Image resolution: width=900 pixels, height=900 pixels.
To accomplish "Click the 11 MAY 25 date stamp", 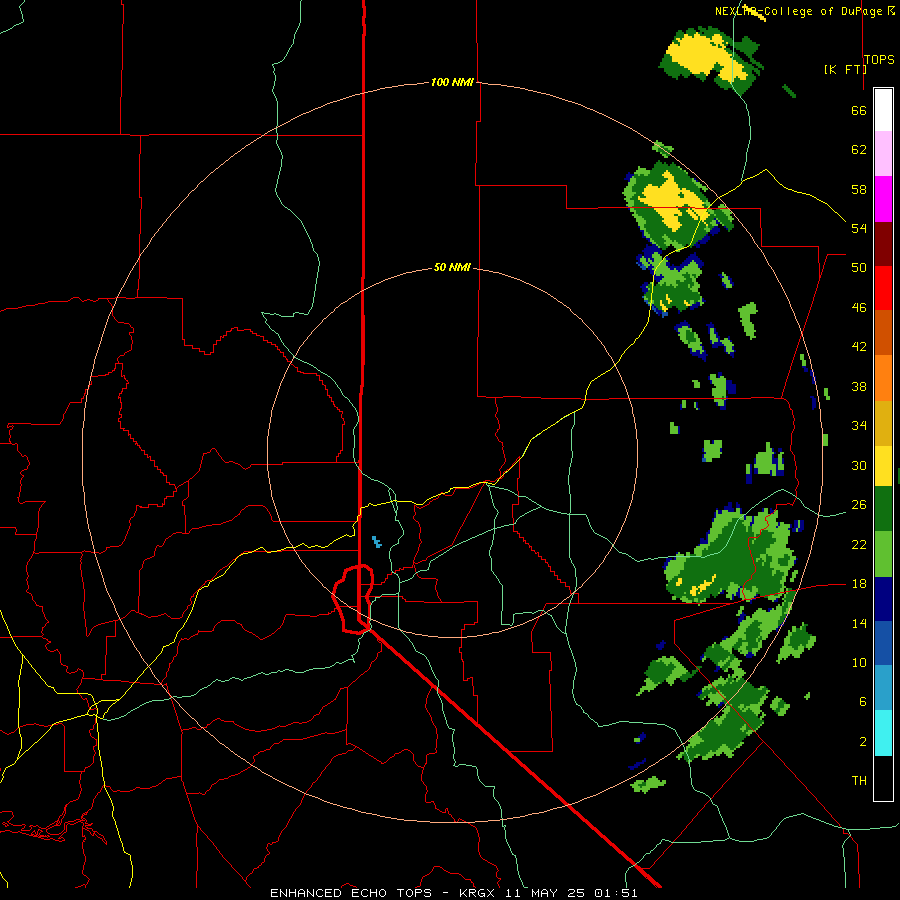I will coord(544,893).
